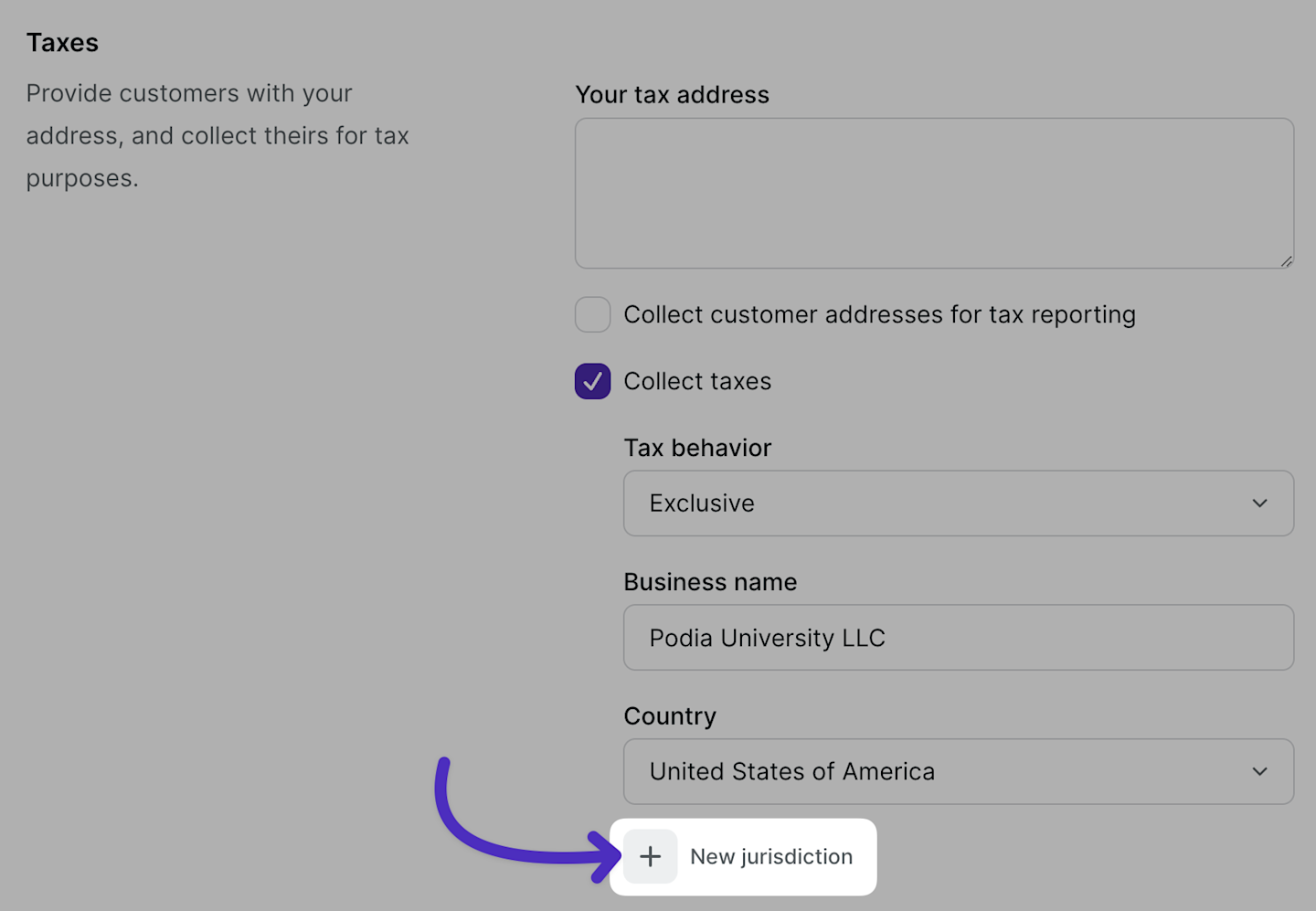Focus the Podia University LLC text field
Screen dimensions: 1316x911
[958, 638]
